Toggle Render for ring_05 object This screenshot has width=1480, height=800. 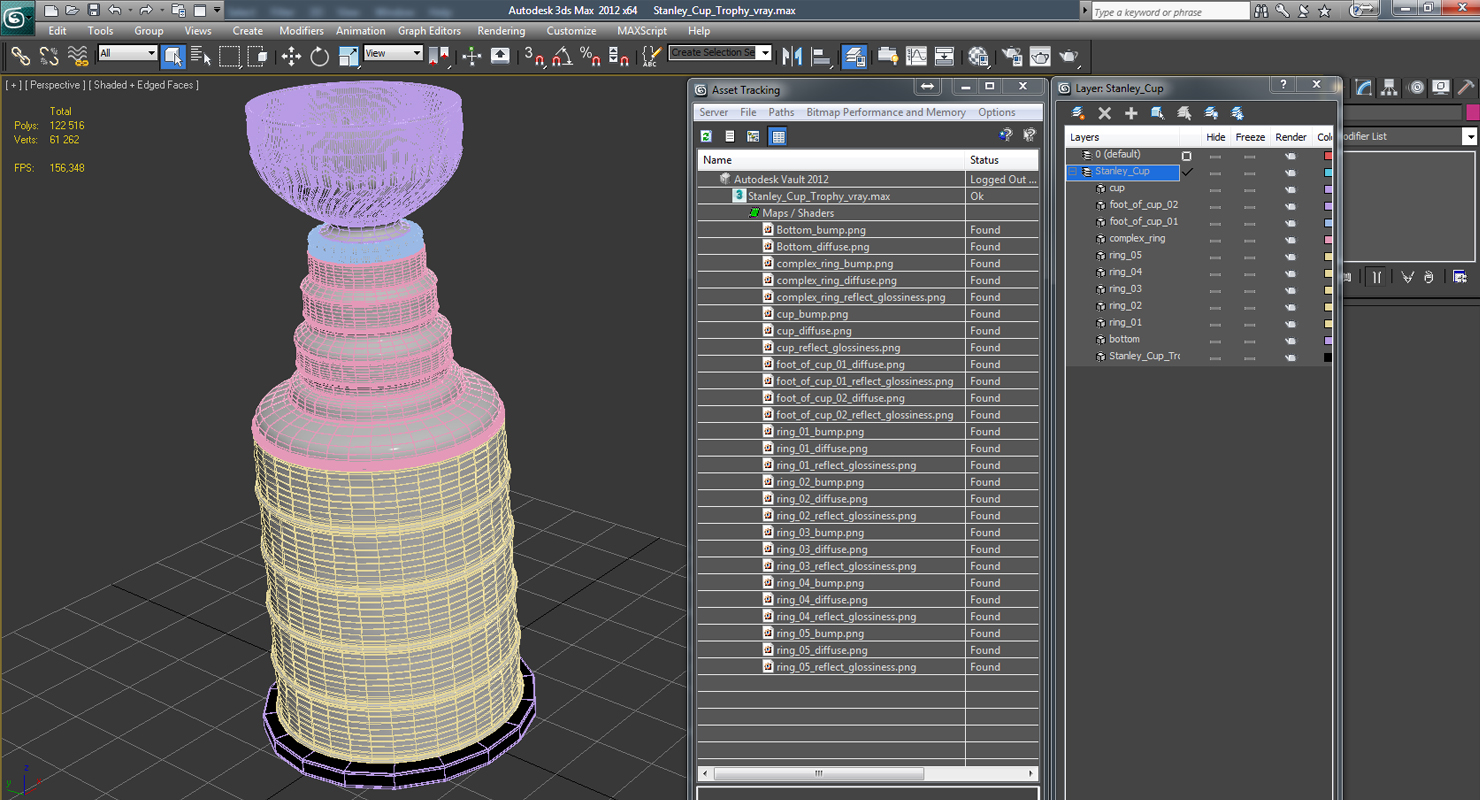pos(1290,256)
